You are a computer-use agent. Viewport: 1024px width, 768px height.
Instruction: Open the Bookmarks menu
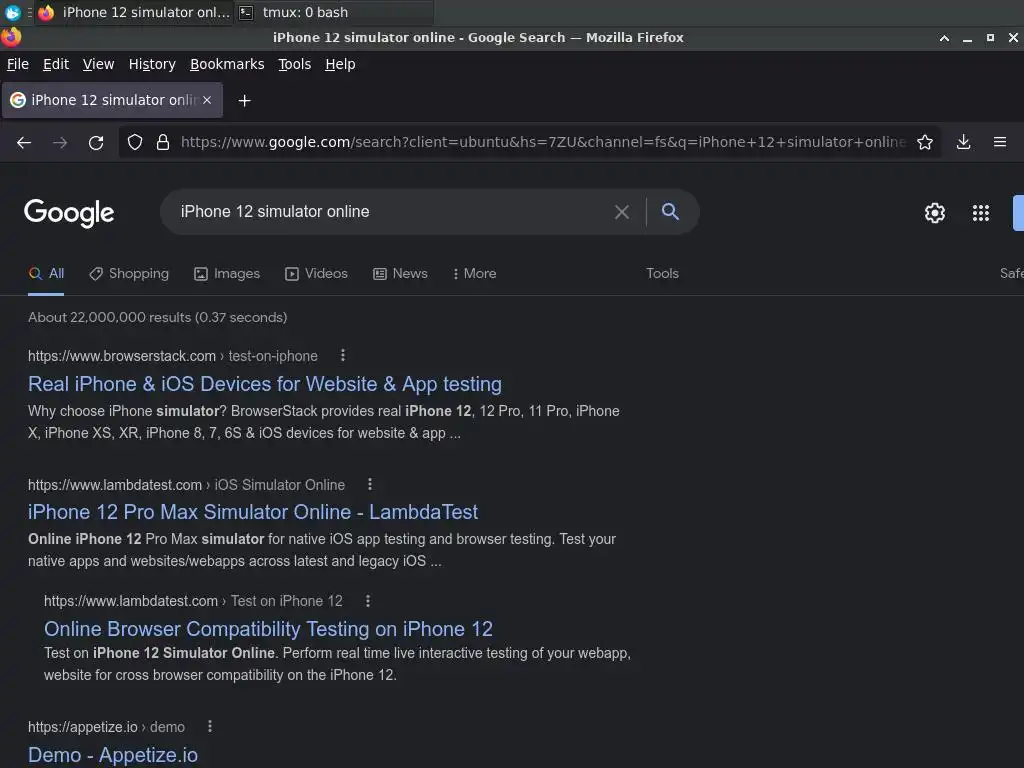pos(227,64)
